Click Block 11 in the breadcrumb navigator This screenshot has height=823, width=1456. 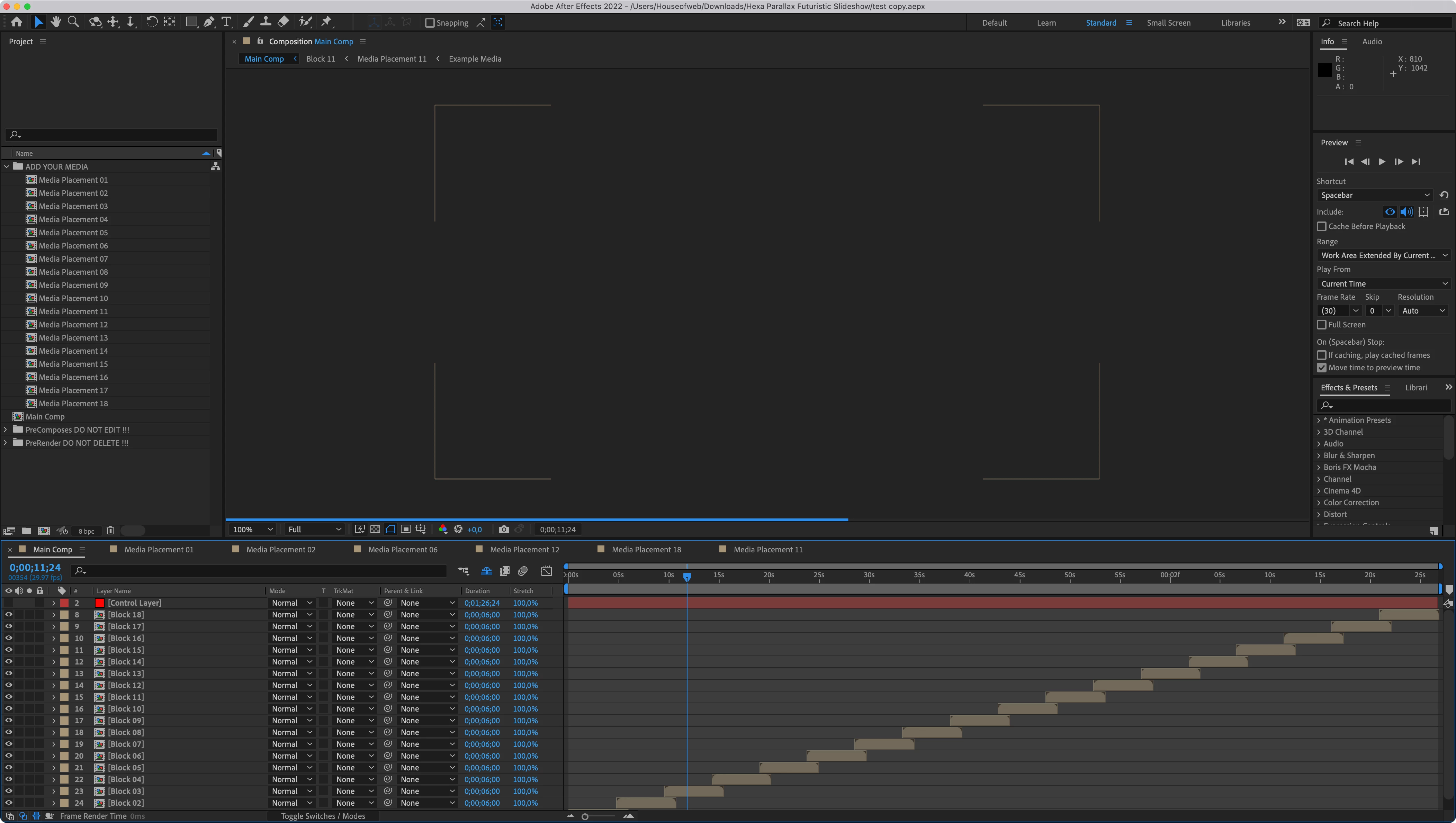point(321,59)
